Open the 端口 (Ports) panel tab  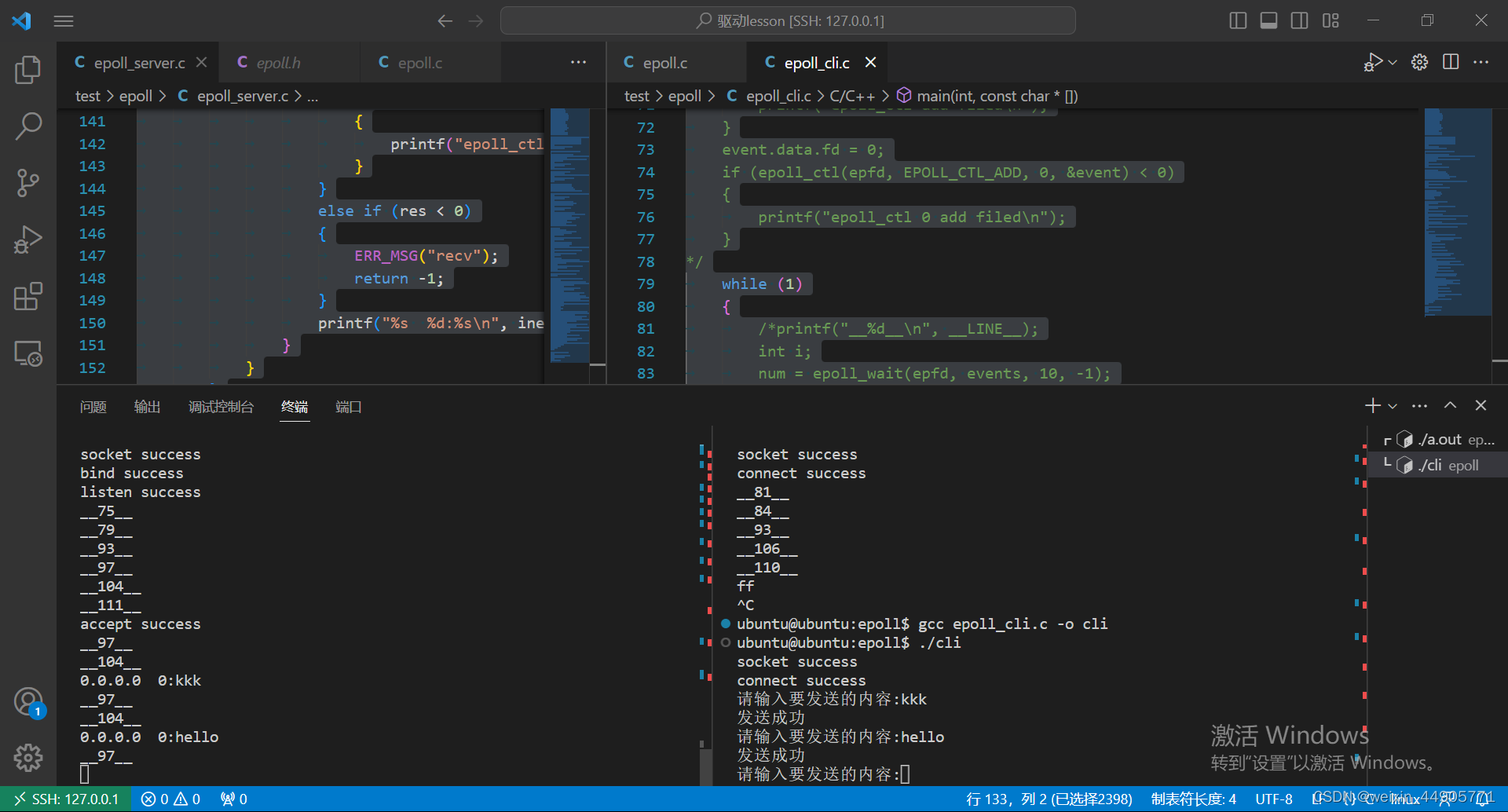click(348, 407)
